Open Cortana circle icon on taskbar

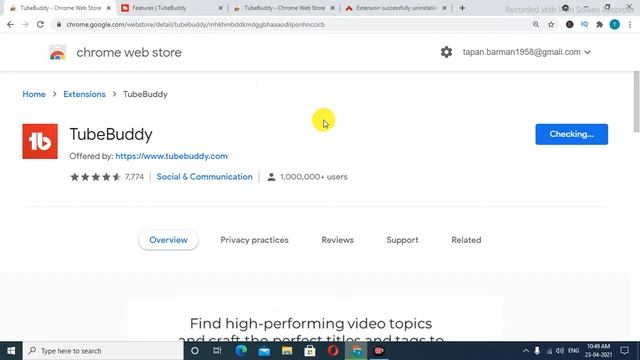(x=195, y=351)
